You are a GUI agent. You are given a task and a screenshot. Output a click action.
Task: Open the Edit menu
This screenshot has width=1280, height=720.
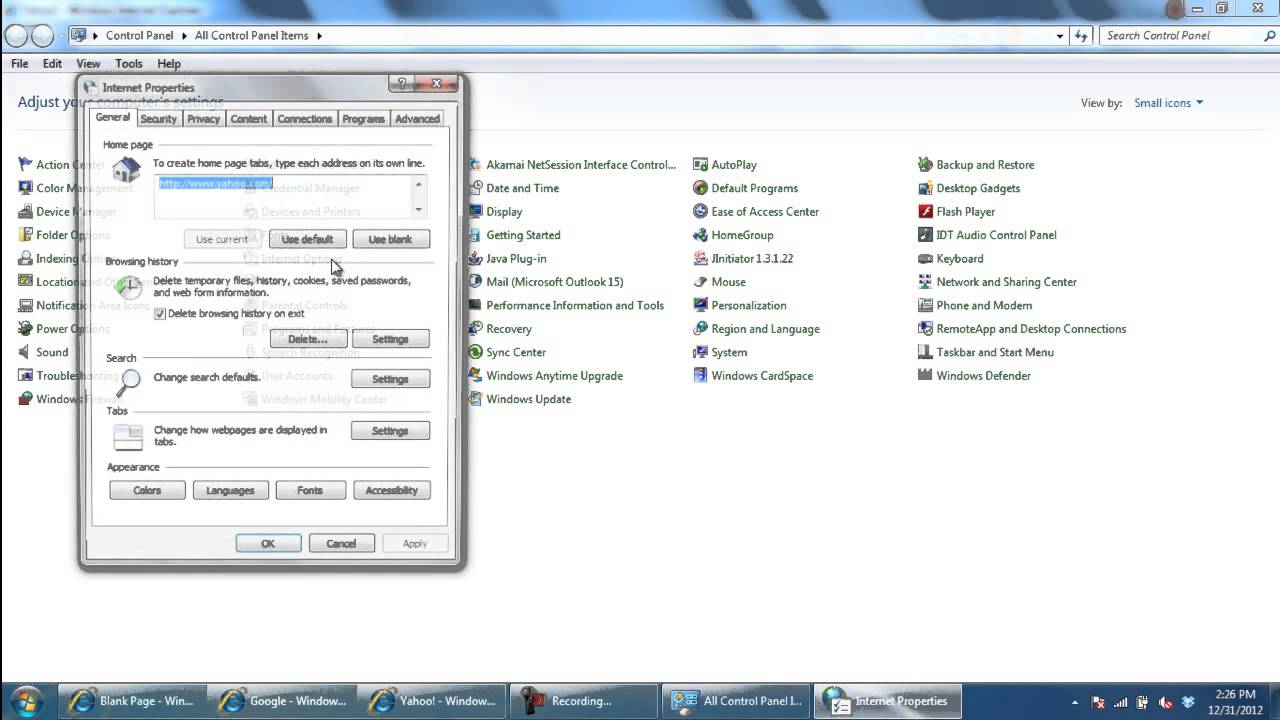(52, 64)
